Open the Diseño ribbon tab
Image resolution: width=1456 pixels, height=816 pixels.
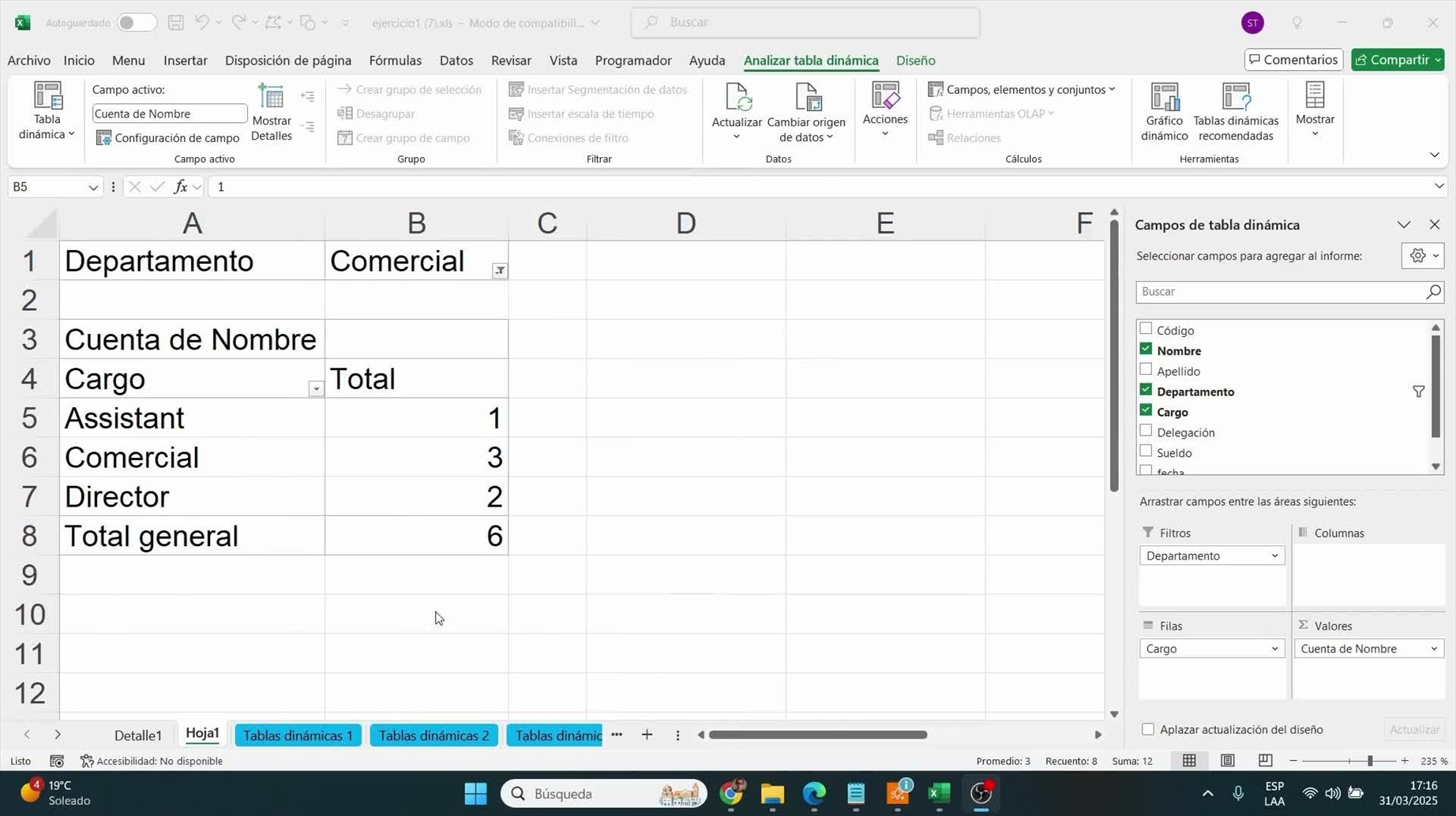915,61
